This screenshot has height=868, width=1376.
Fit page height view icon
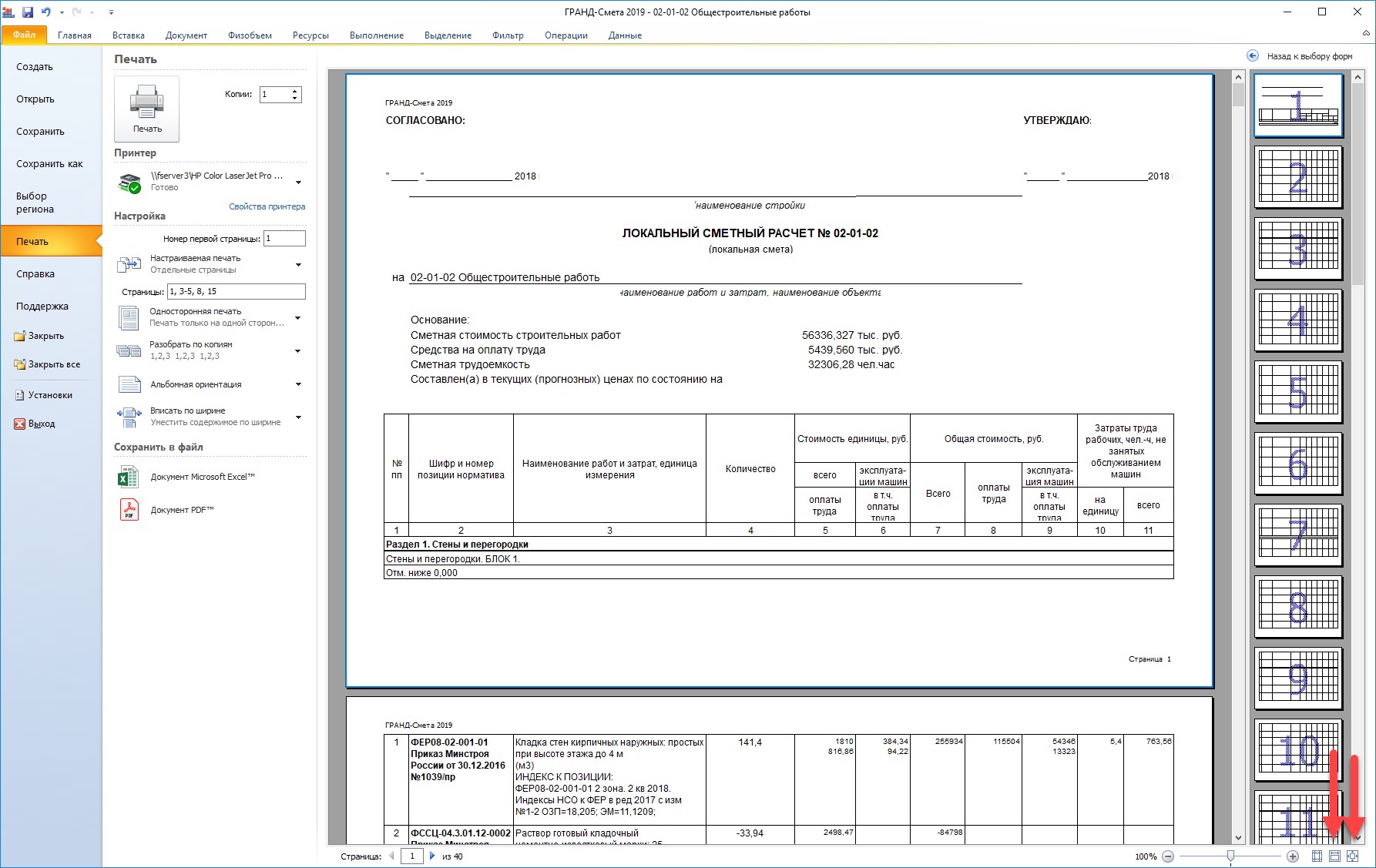point(1317,856)
